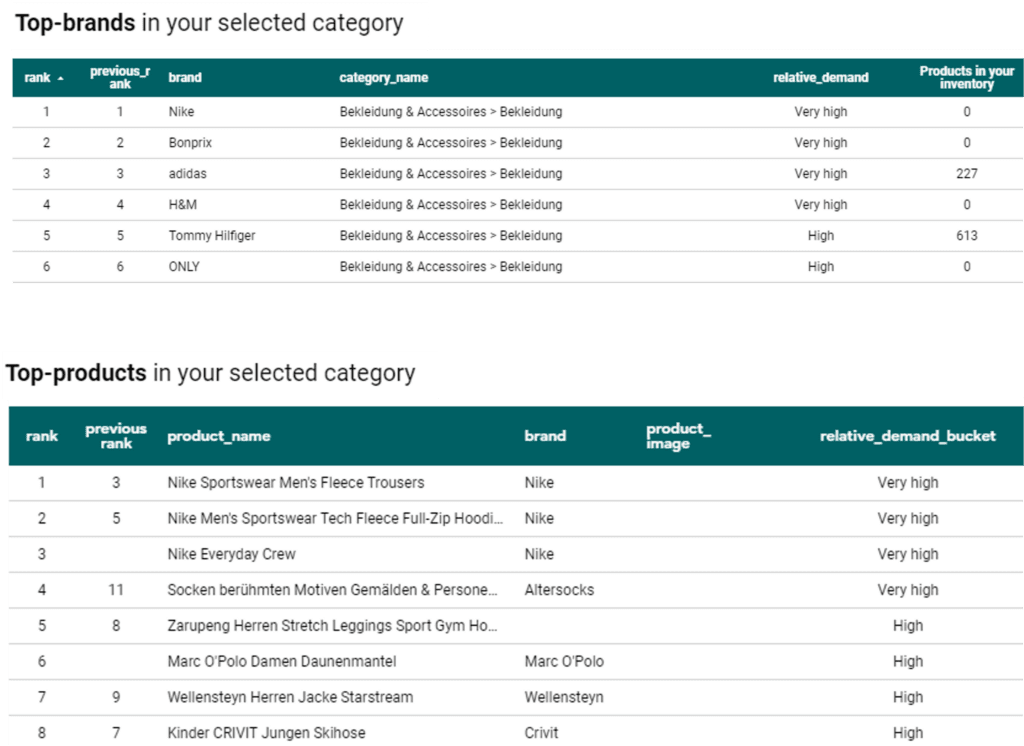The image size is (1024, 746).
Task: Click category_name column header in Top-brands
Action: 384,78
